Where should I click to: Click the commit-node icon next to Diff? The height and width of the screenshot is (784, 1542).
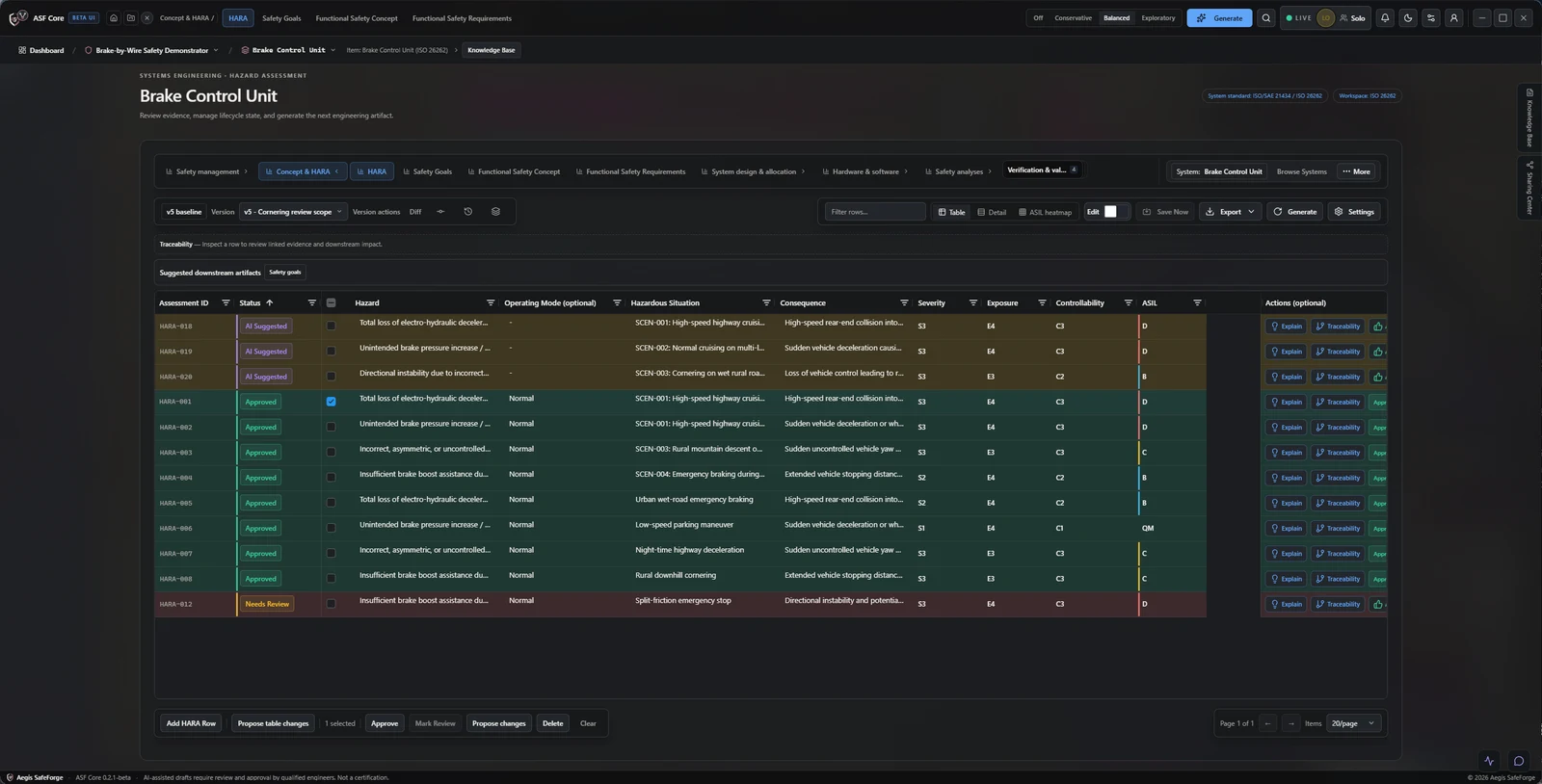click(440, 212)
